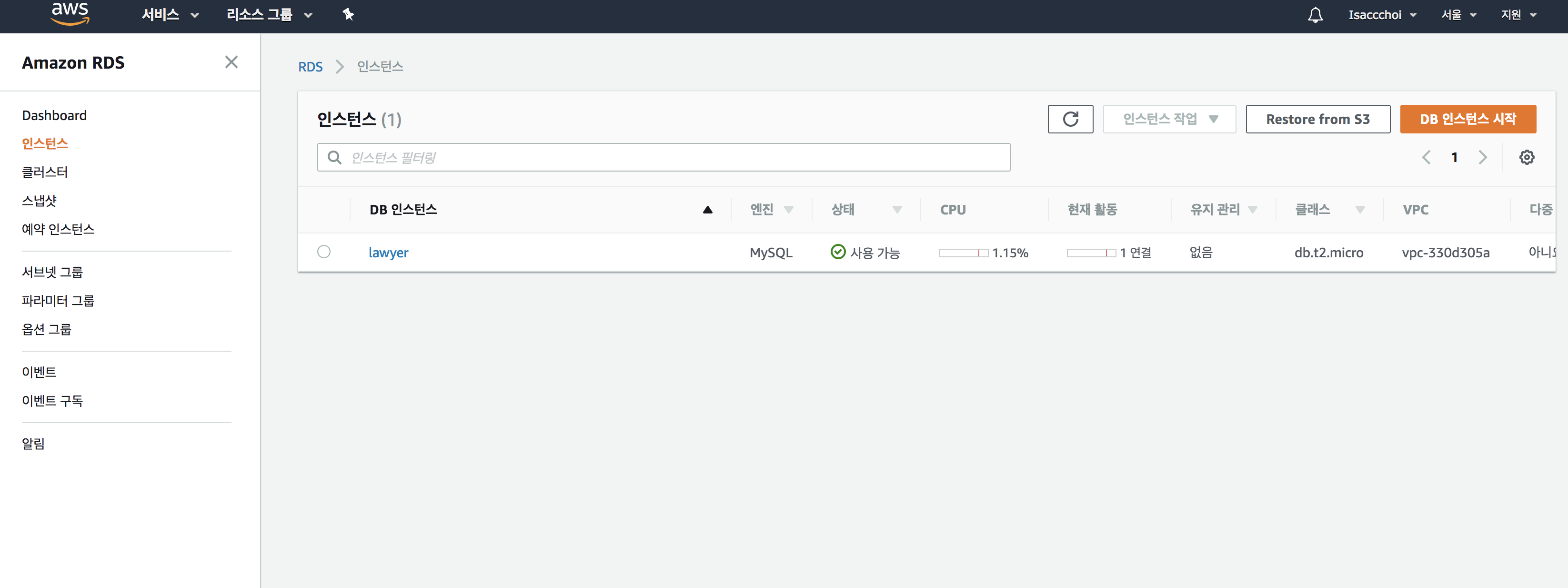Open 알림 in the sidebar

coord(33,444)
